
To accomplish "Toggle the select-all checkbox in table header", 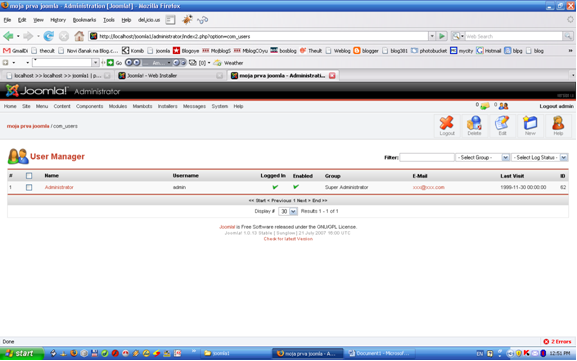I will (29, 176).
